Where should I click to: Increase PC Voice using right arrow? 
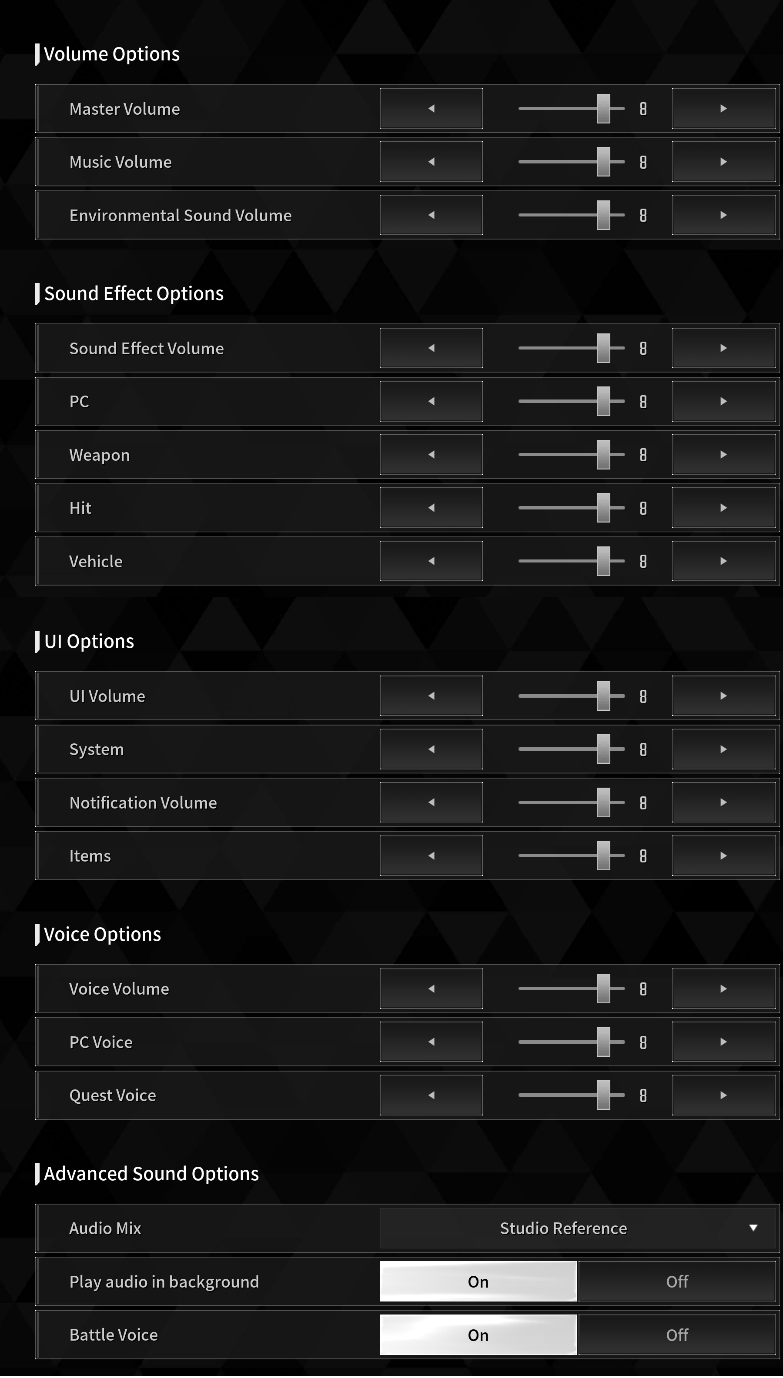724,1042
